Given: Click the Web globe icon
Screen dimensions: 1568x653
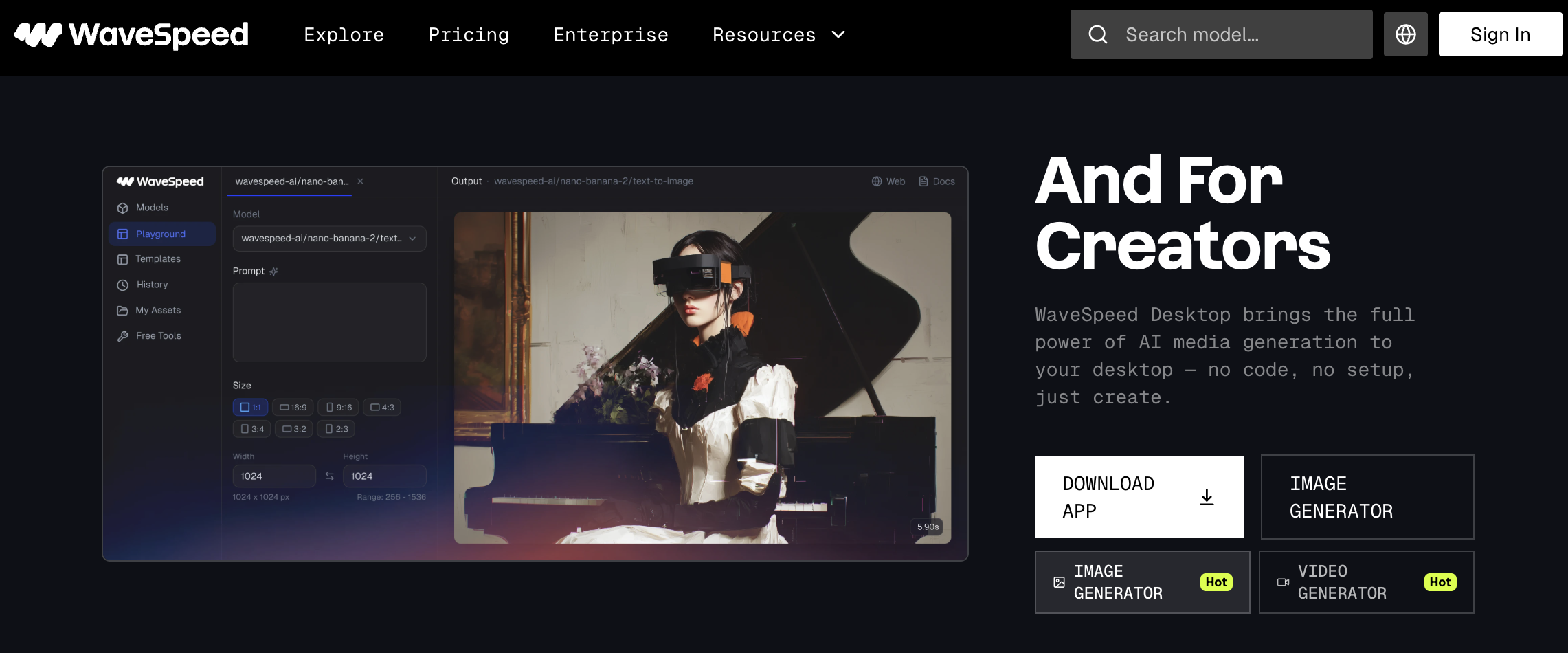Looking at the screenshot, I should (x=877, y=181).
